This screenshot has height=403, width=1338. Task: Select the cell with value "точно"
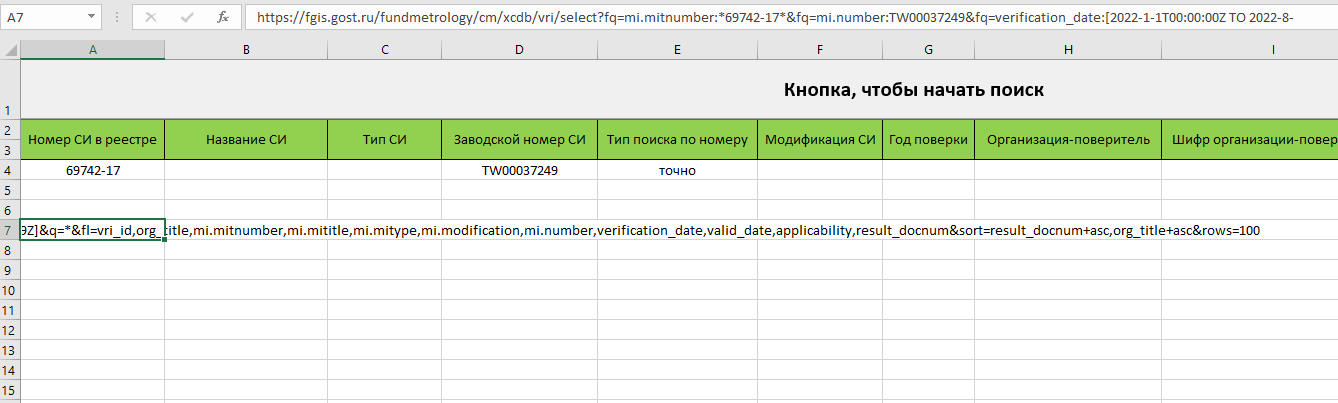coord(677,170)
